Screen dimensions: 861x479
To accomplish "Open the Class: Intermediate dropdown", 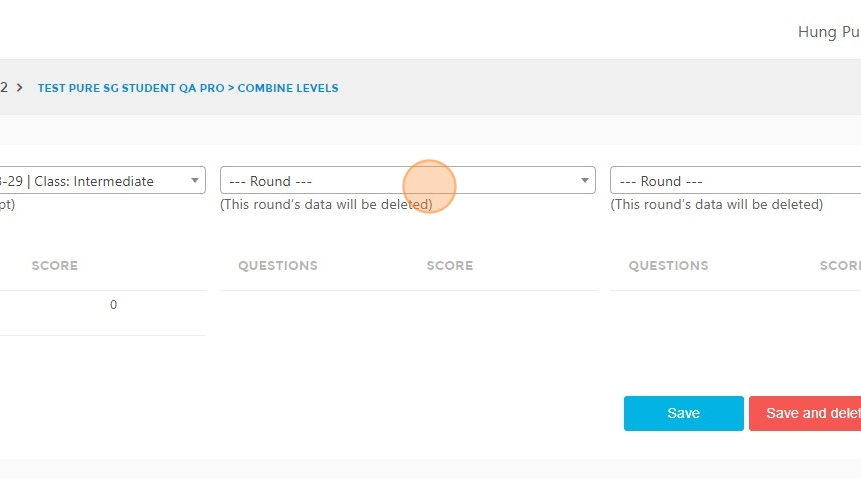I will coord(103,180).
